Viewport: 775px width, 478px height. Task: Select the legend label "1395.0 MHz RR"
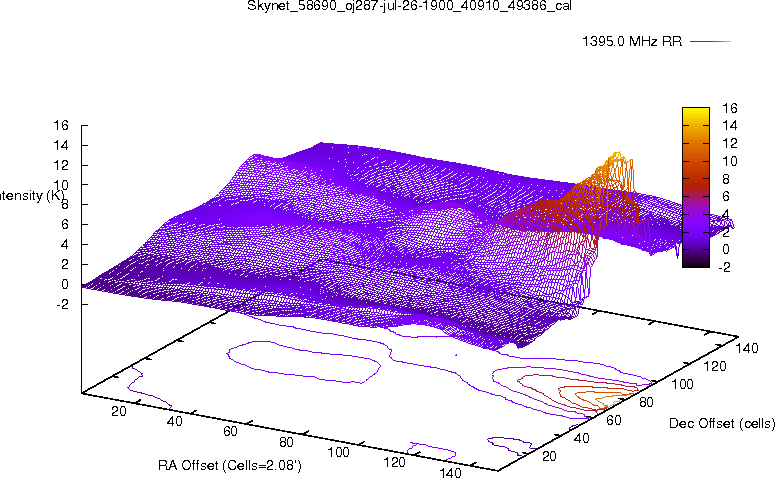pos(632,42)
